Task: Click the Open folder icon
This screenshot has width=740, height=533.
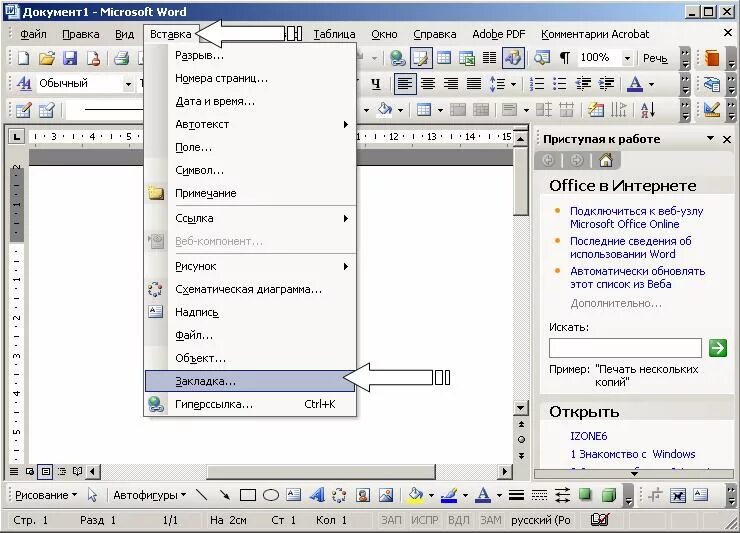Action: [x=47, y=59]
